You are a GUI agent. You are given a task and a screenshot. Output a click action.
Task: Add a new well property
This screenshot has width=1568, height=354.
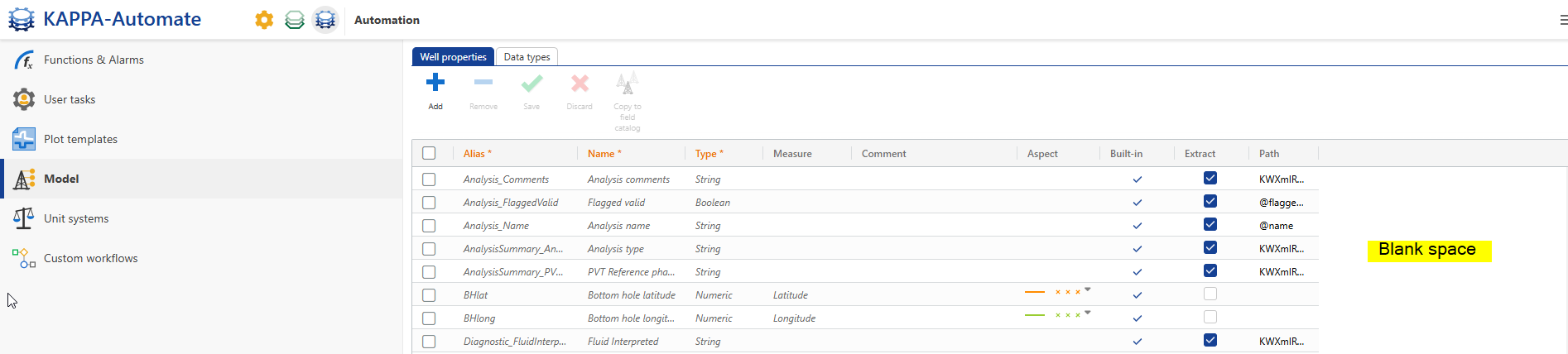(x=435, y=91)
